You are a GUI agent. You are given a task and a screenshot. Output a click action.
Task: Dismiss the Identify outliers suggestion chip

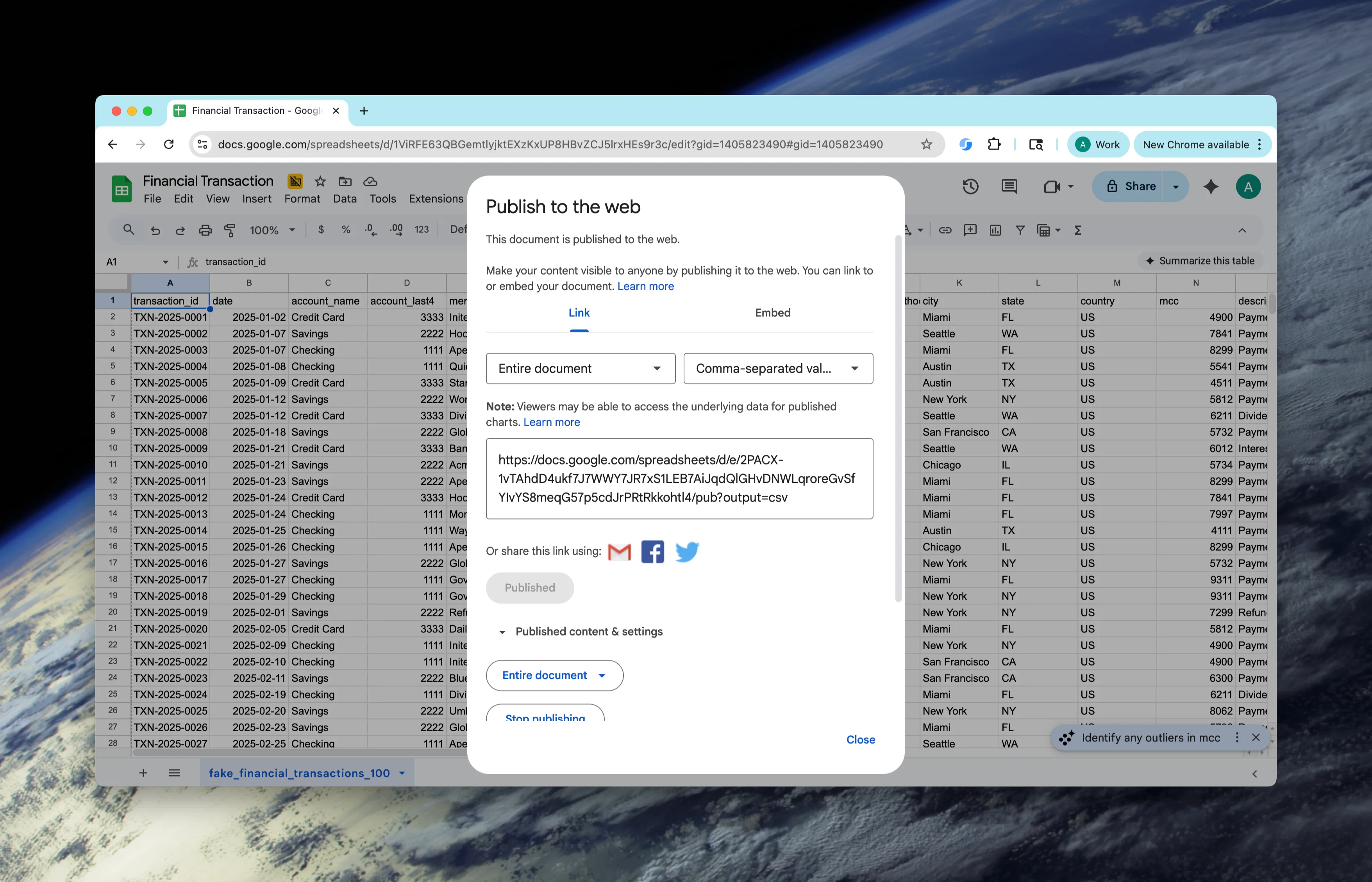(1255, 738)
